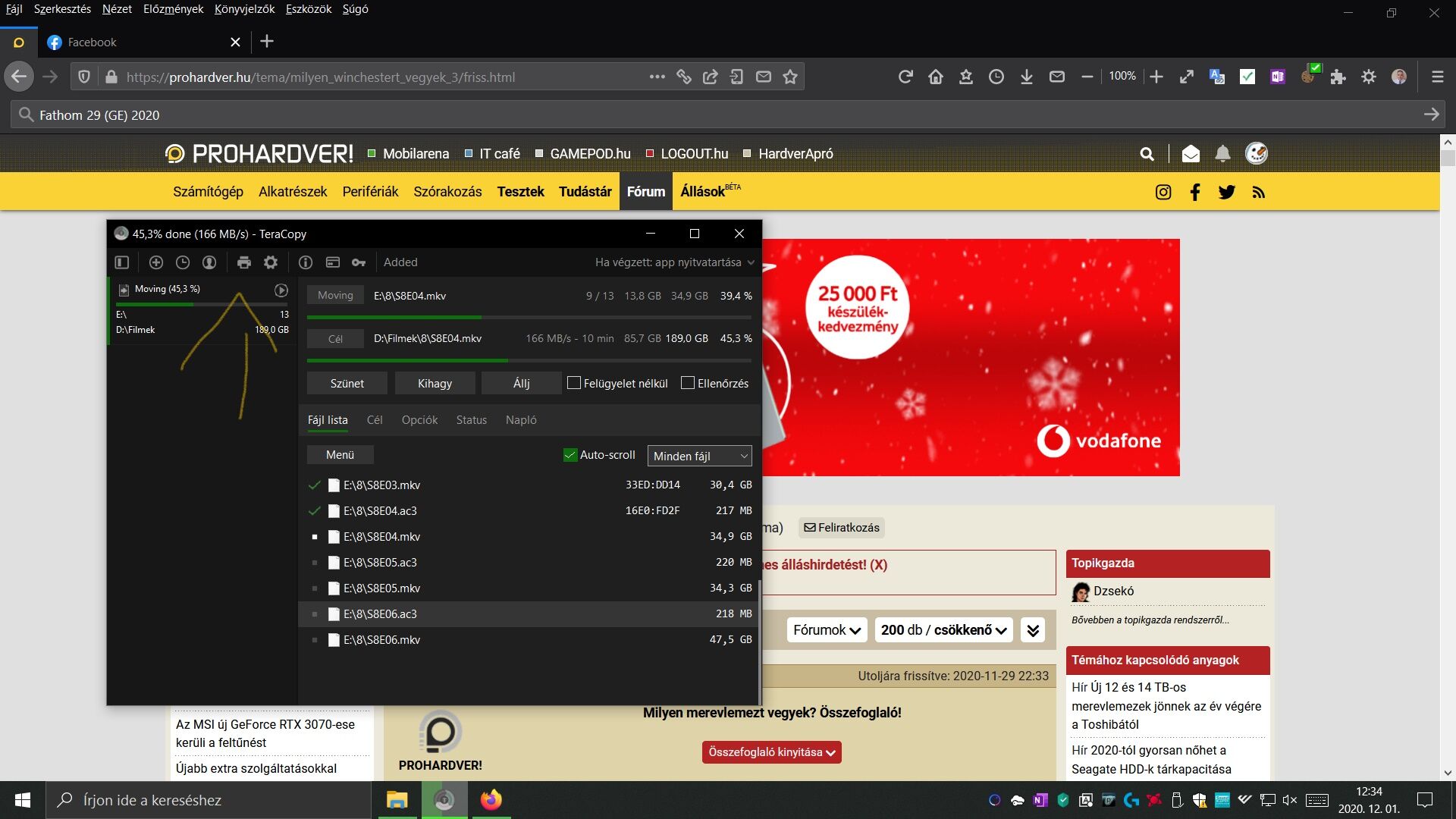The width and height of the screenshot is (1456, 819).
Task: Click TeraCopy add files plus icon
Action: click(156, 262)
